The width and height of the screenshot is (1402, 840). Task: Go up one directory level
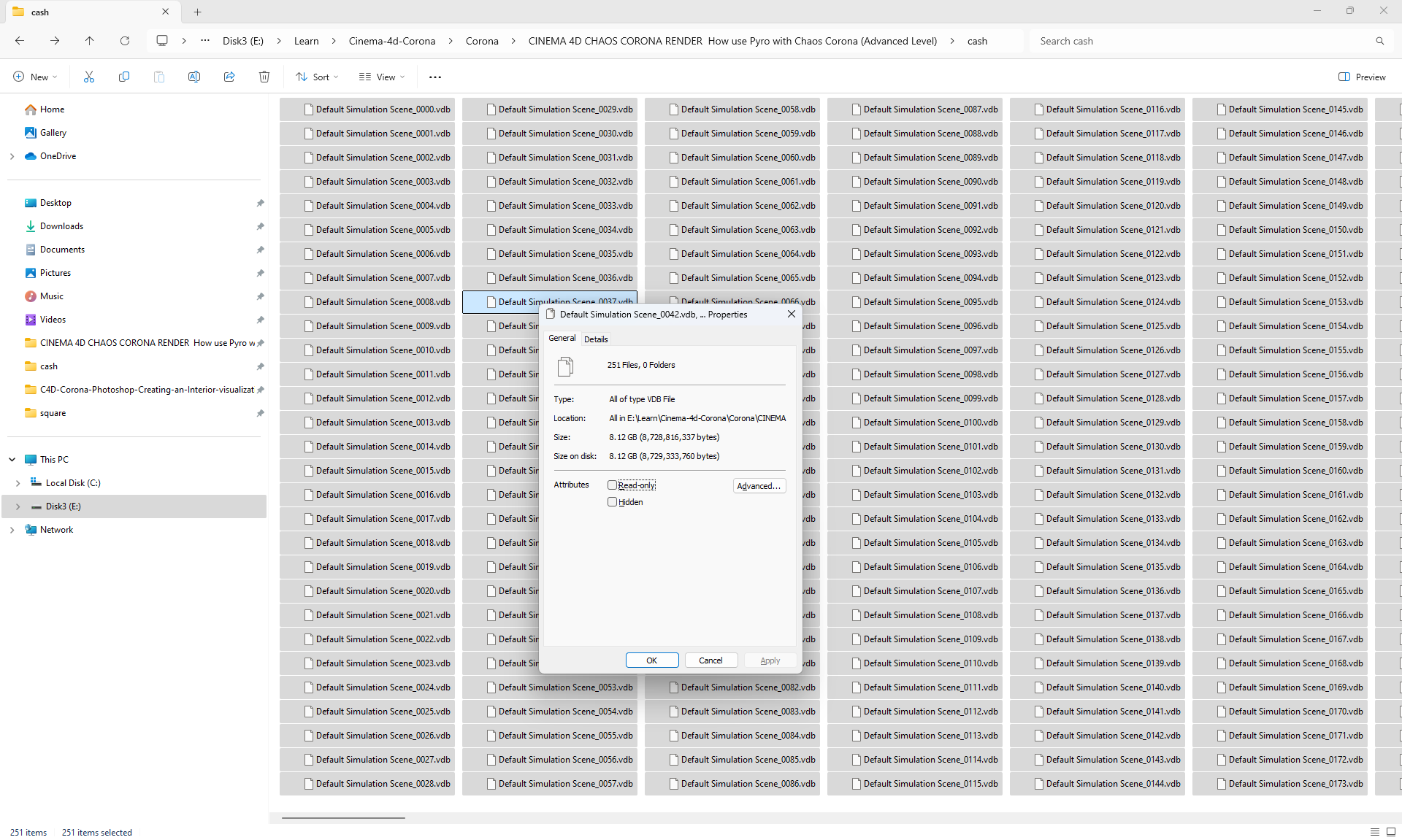[x=89, y=41]
